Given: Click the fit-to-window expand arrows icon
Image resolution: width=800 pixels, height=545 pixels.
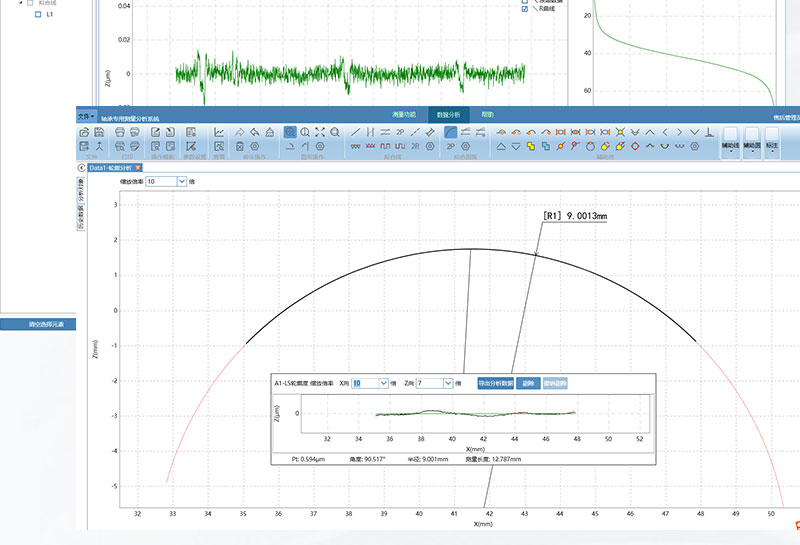Looking at the screenshot, I should pos(320,132).
